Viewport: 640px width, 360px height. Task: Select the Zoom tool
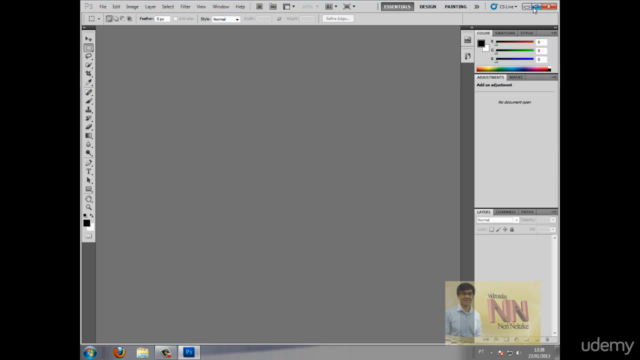(89, 207)
